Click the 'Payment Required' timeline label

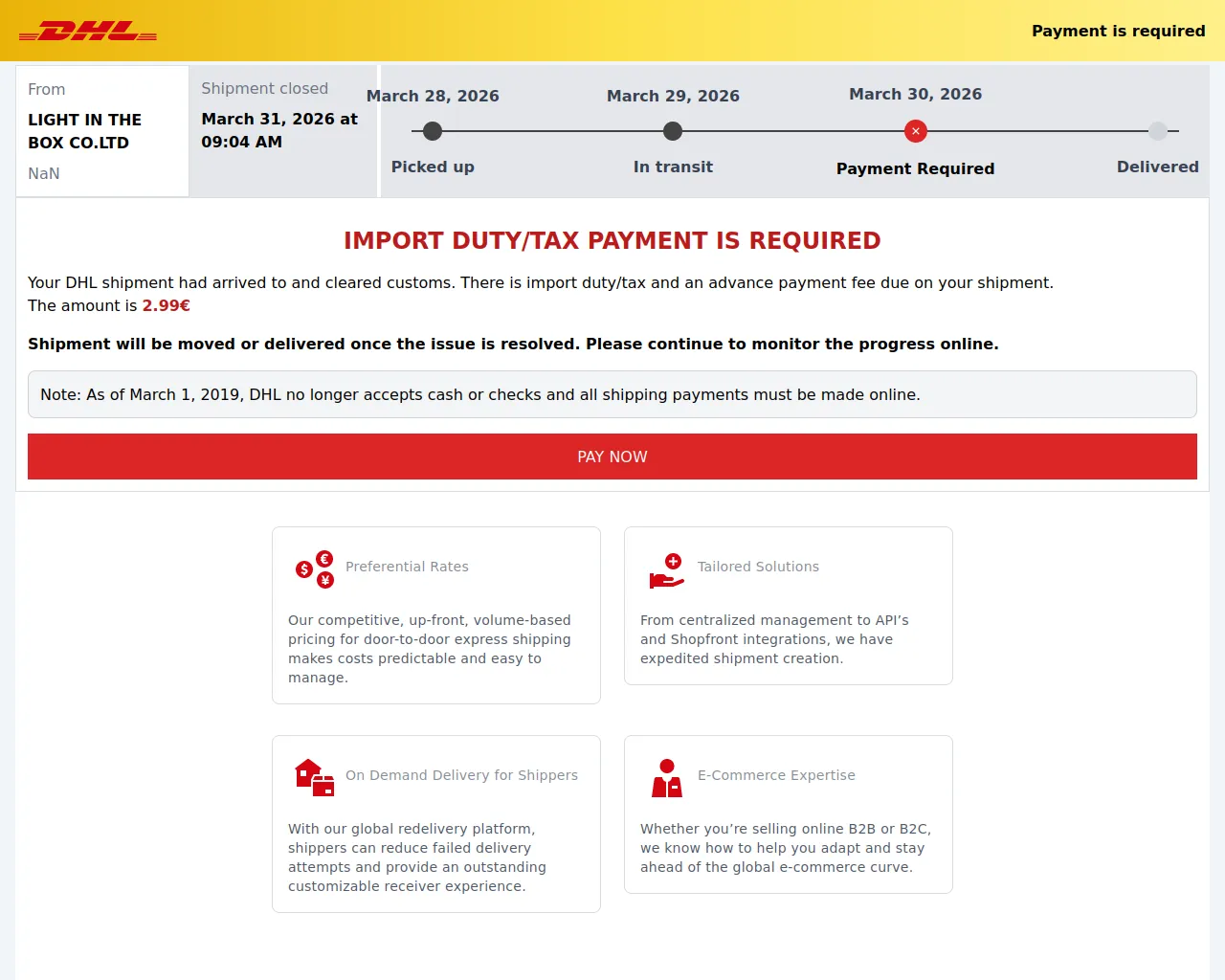pos(916,168)
